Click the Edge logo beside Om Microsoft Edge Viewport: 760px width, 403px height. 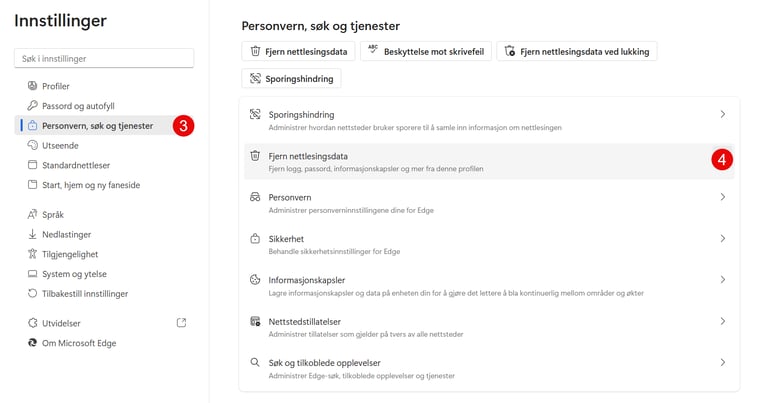(x=33, y=343)
